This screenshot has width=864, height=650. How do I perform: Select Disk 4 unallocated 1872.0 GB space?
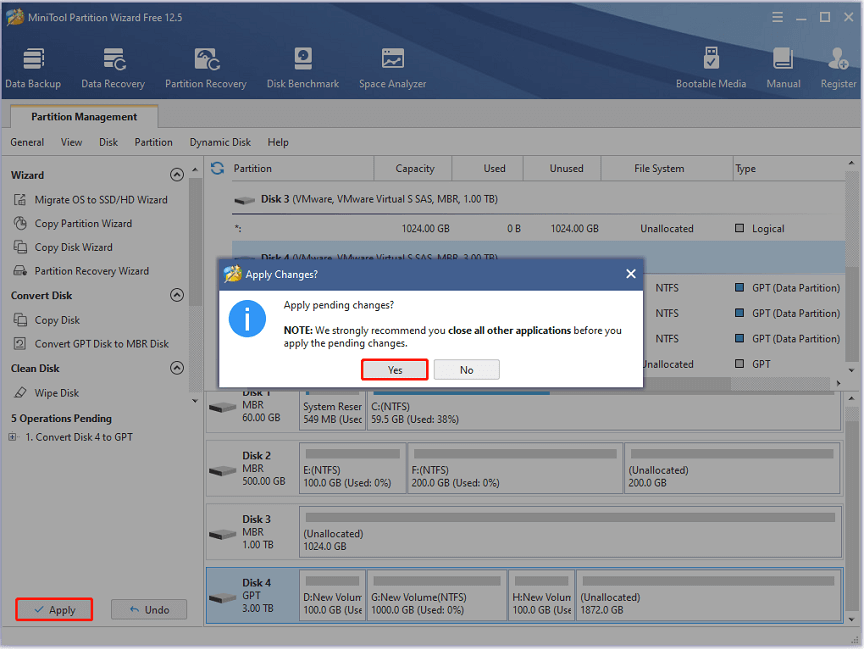click(709, 595)
